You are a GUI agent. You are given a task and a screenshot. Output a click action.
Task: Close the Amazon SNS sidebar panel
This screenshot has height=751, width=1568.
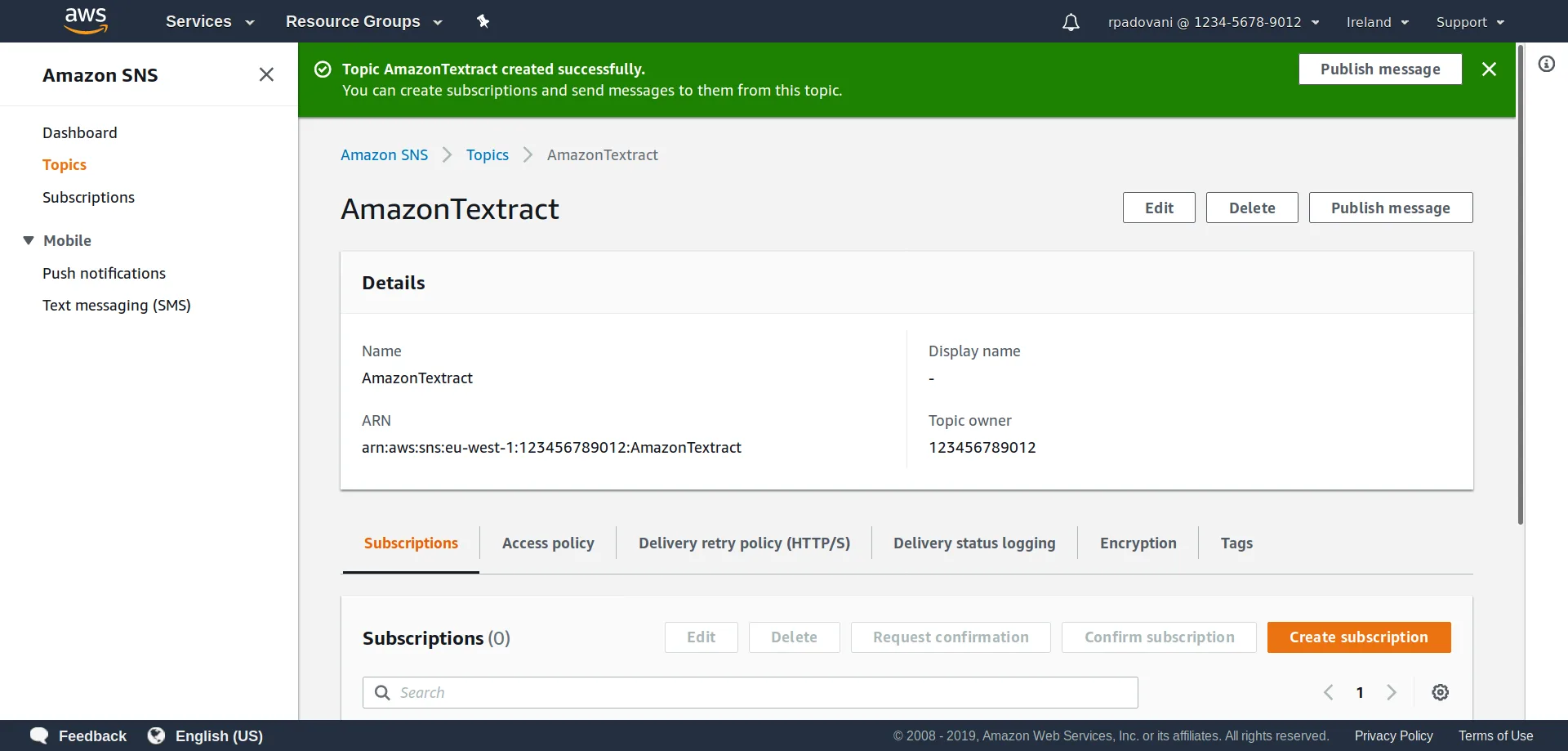[266, 74]
